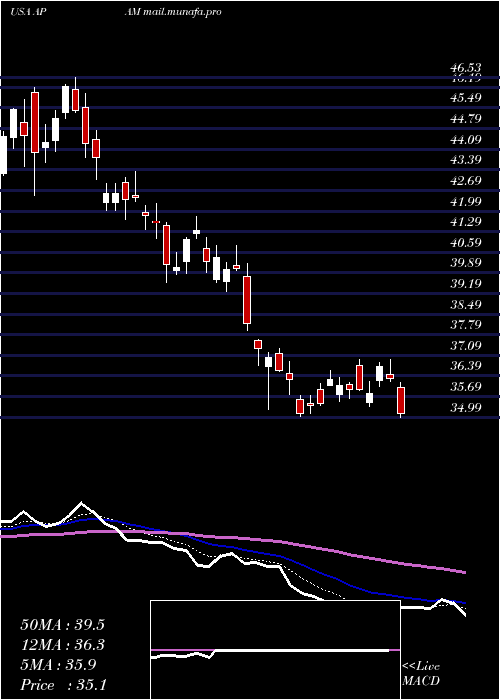This screenshot has width=500, height=700.
Task: Click the 43.39 price axis label
Action: pyautogui.click(x=466, y=159)
